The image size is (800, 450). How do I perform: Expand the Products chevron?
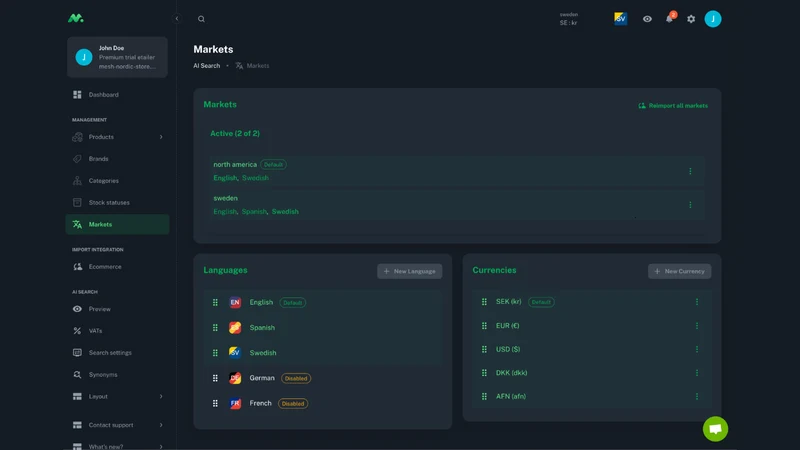point(161,137)
